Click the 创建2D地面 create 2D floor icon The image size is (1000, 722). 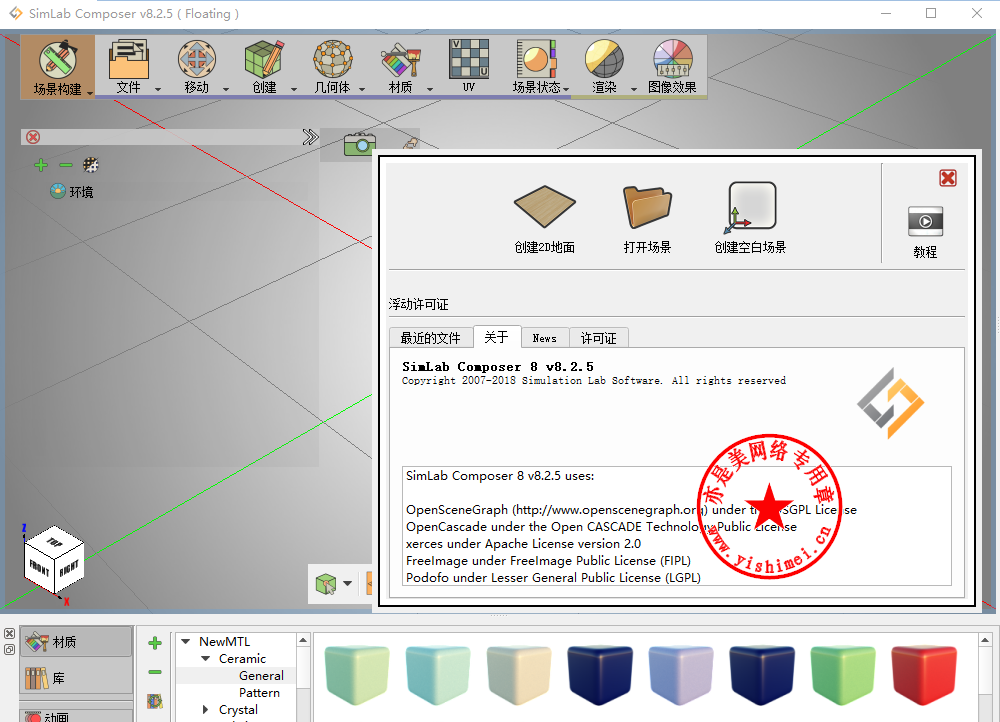[545, 207]
